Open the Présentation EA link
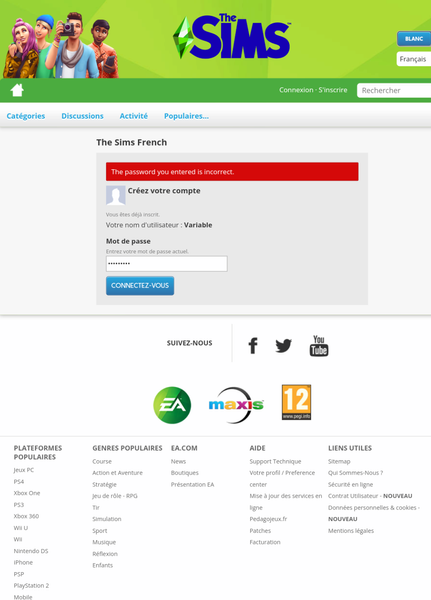Image resolution: width=431 pixels, height=600 pixels. click(x=193, y=484)
